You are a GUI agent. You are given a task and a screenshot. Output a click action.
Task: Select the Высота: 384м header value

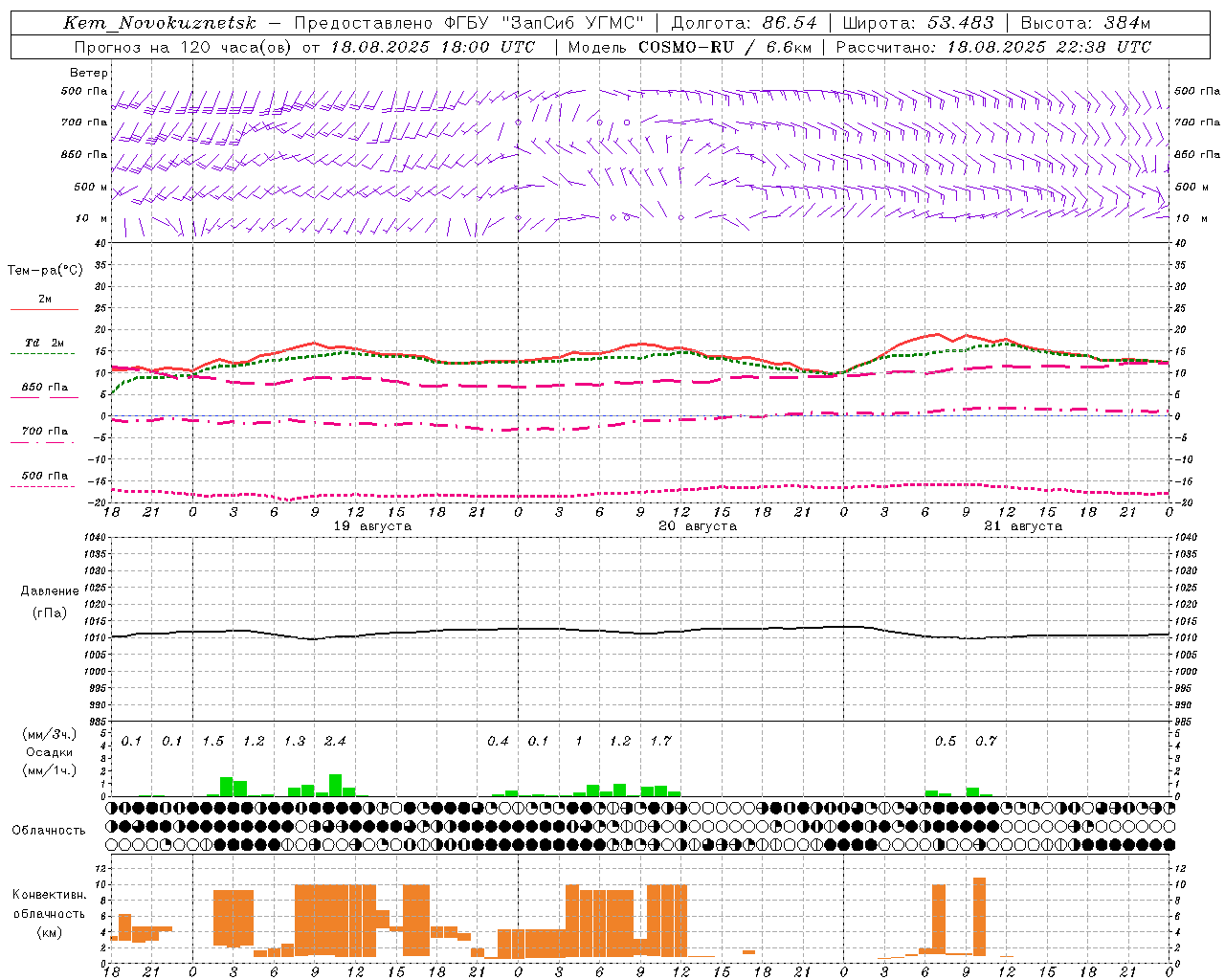1085,23
